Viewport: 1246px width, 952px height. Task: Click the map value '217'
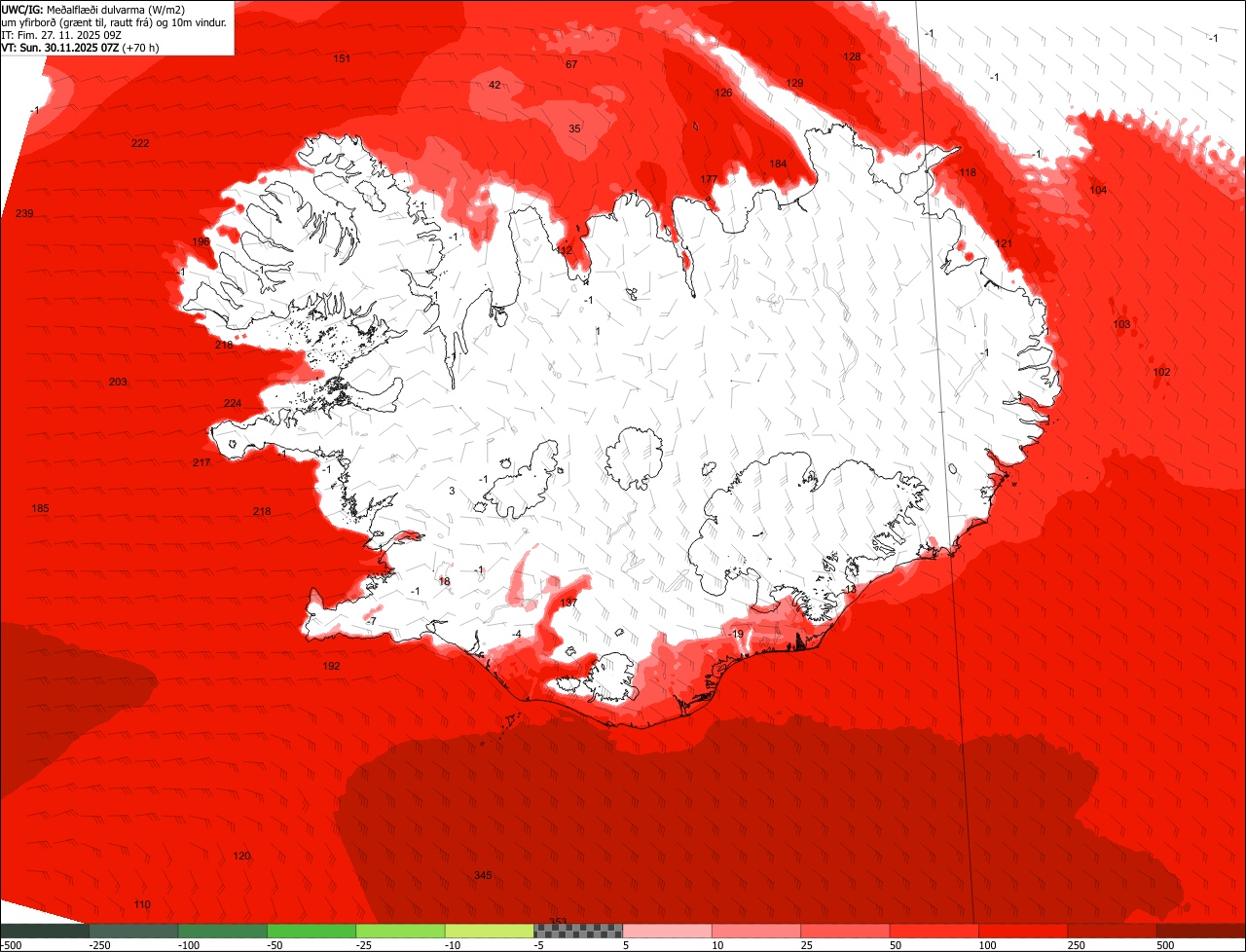(202, 462)
